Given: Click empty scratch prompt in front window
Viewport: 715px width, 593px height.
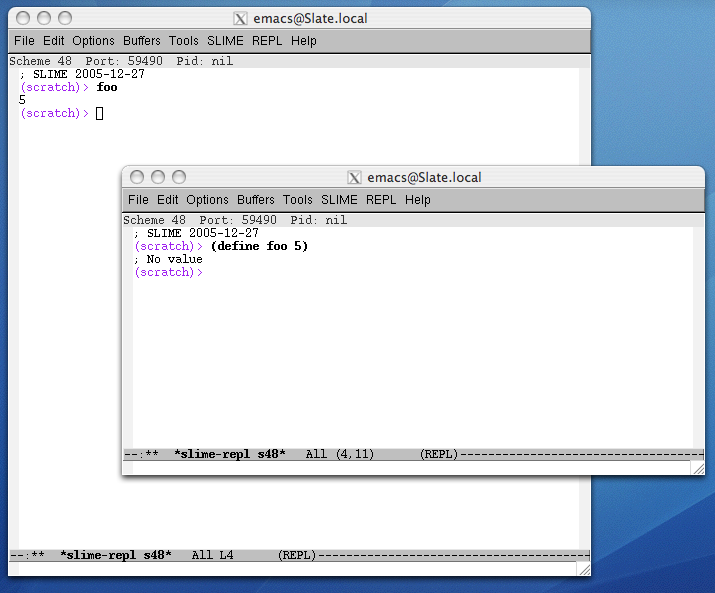Looking at the screenshot, I should [x=168, y=272].
